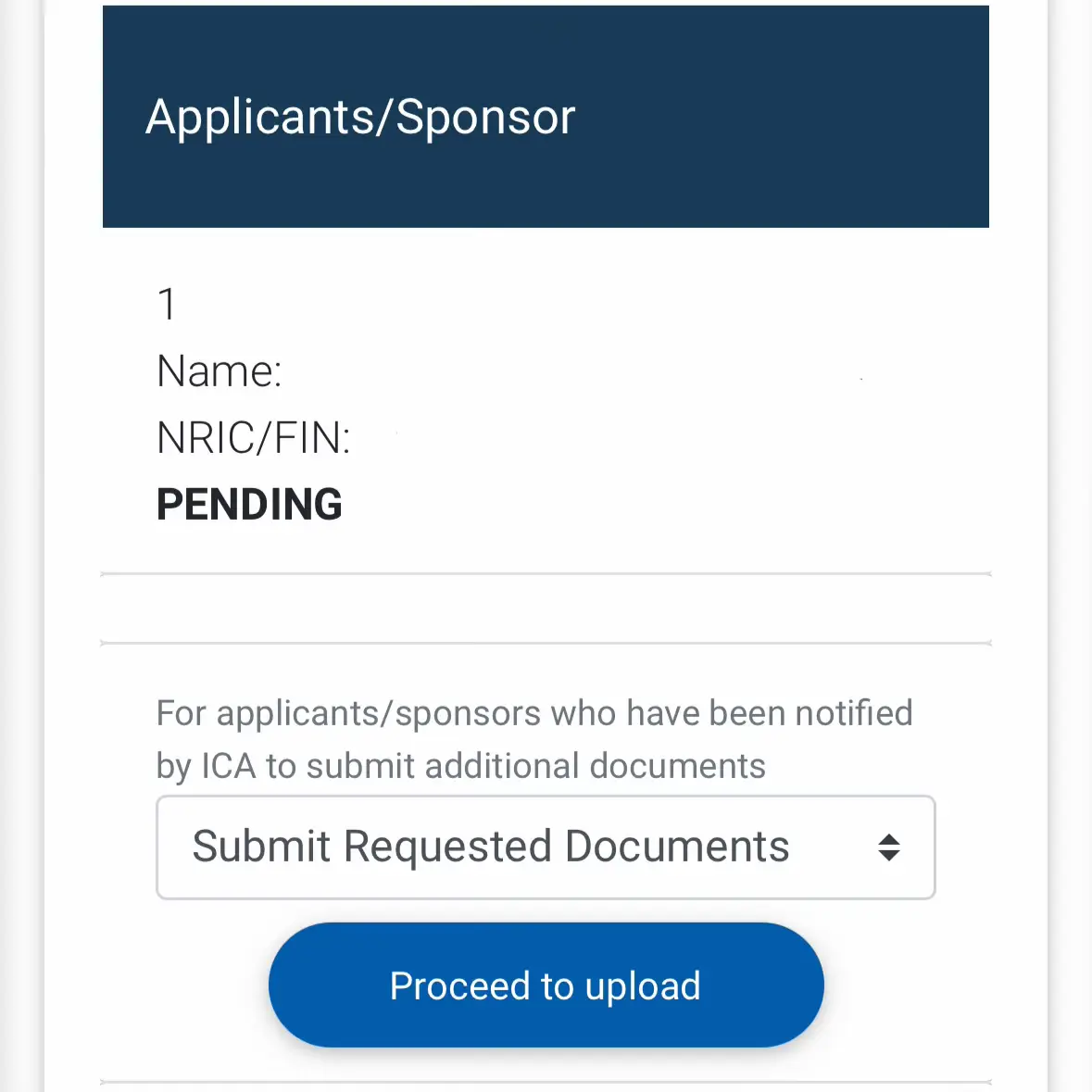Click the divider below the upload button
Screen dimensions: 1092x1092
(x=546, y=1082)
